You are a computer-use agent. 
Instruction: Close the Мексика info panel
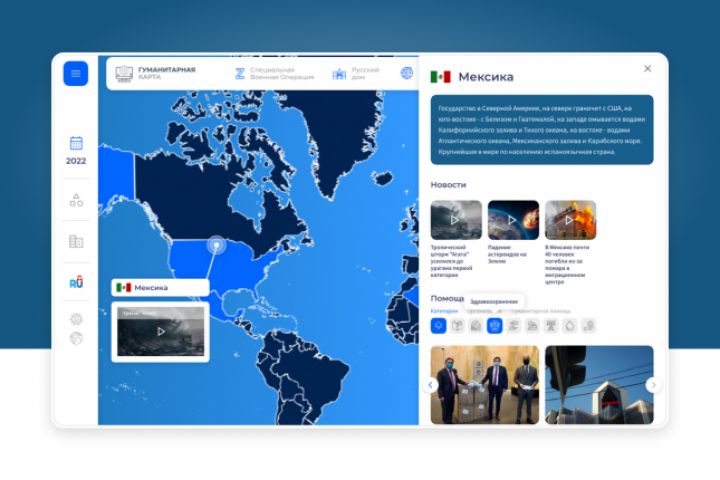[x=647, y=68]
